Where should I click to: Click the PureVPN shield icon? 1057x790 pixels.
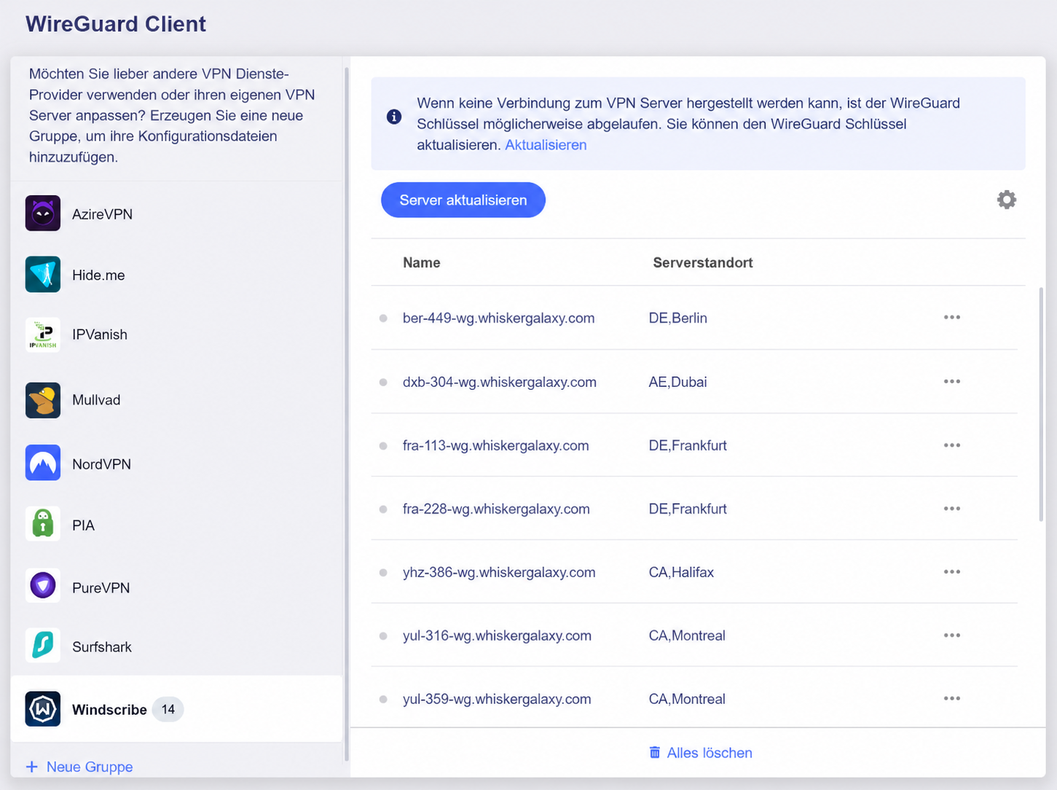coord(42,585)
